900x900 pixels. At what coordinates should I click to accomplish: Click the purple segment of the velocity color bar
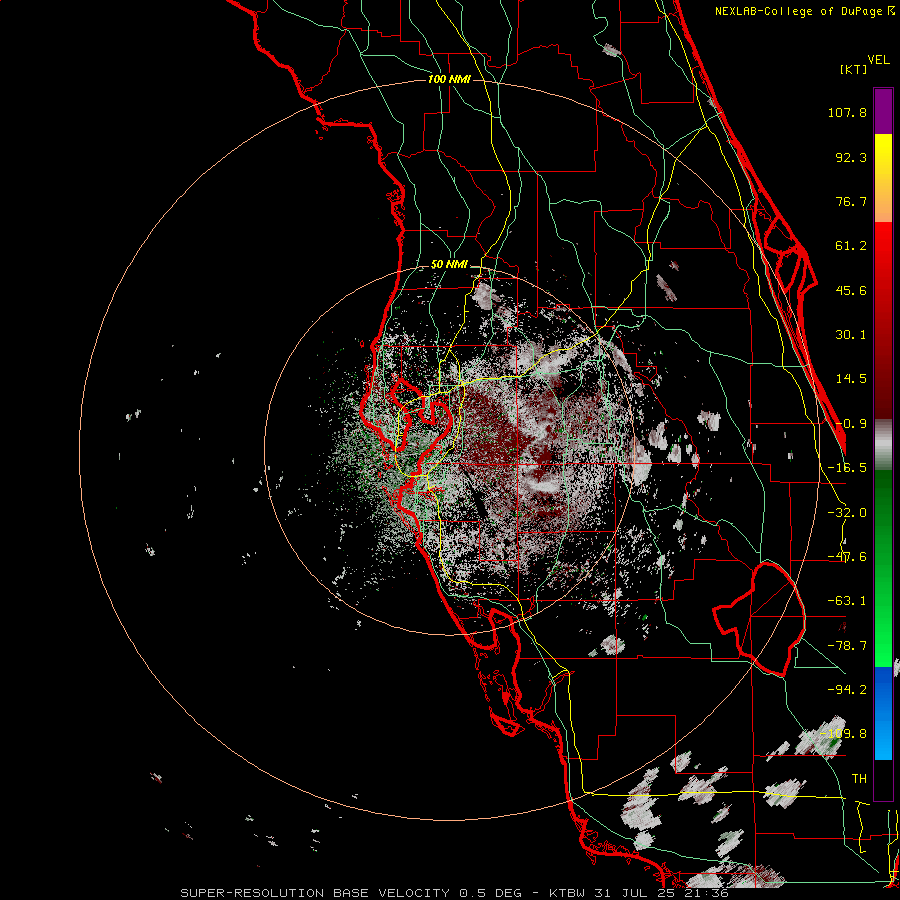(x=883, y=112)
